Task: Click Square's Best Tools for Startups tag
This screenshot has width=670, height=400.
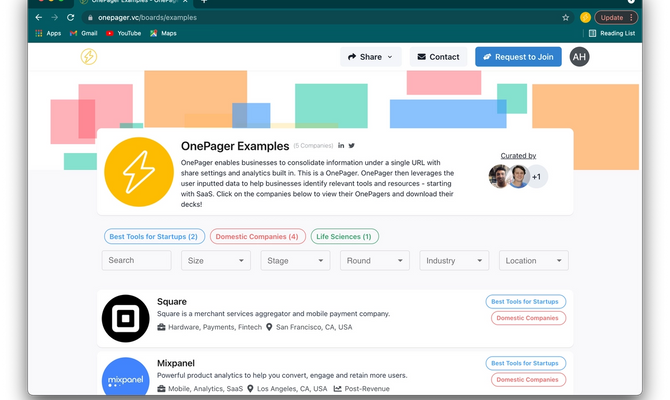Action: 526,301
